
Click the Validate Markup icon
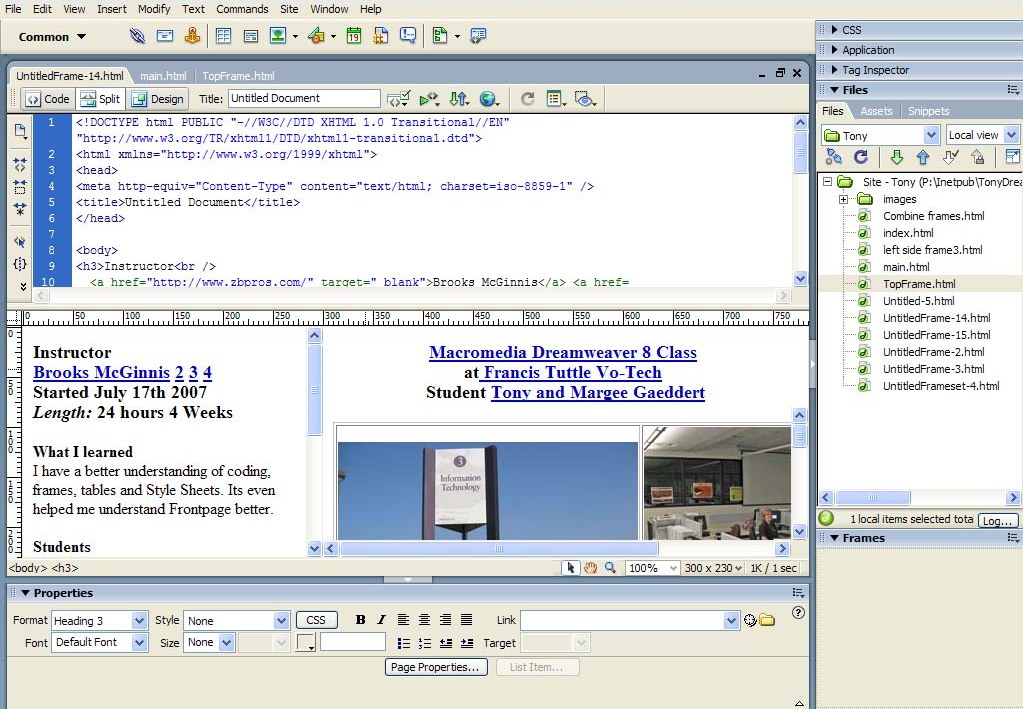coord(399,98)
